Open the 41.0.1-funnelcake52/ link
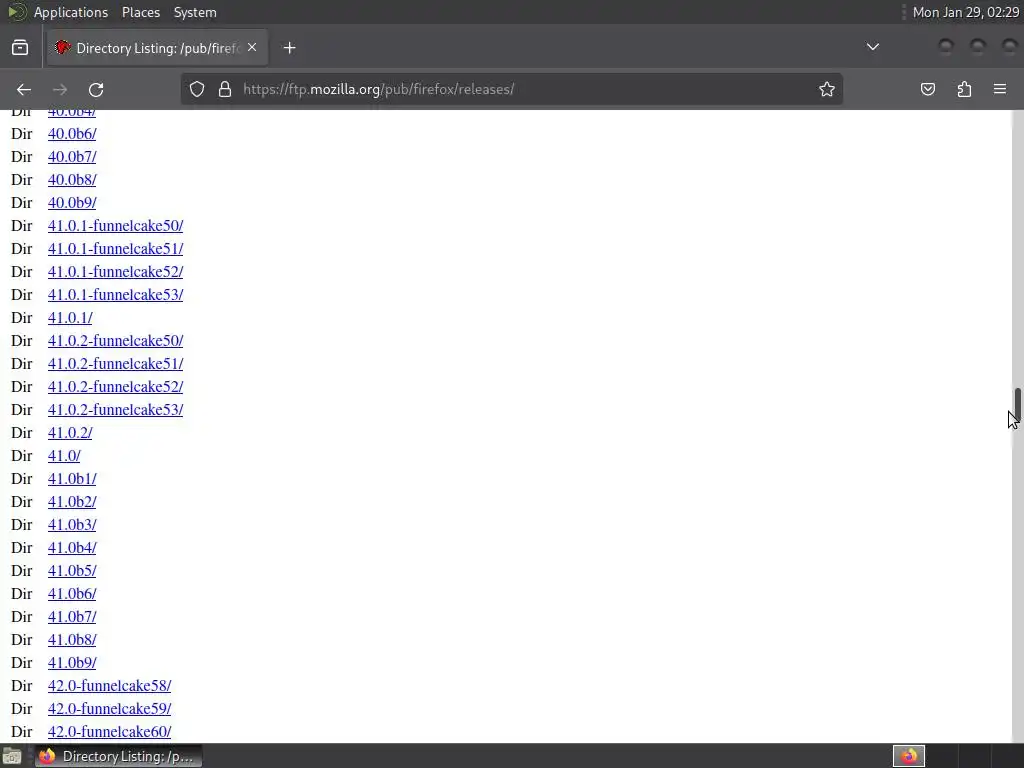This screenshot has height=768, width=1024. click(116, 272)
